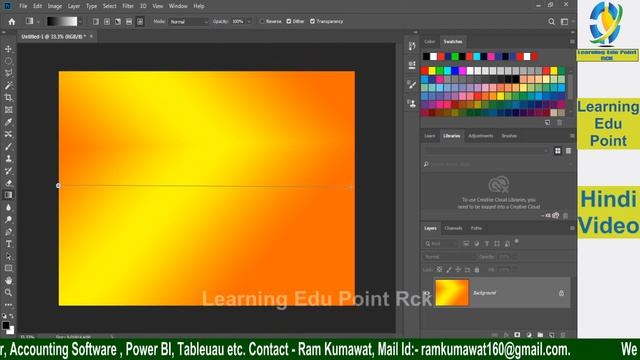Image resolution: width=640 pixels, height=360 pixels.
Task: Open the layer blend mode dropdown
Action: [449, 257]
